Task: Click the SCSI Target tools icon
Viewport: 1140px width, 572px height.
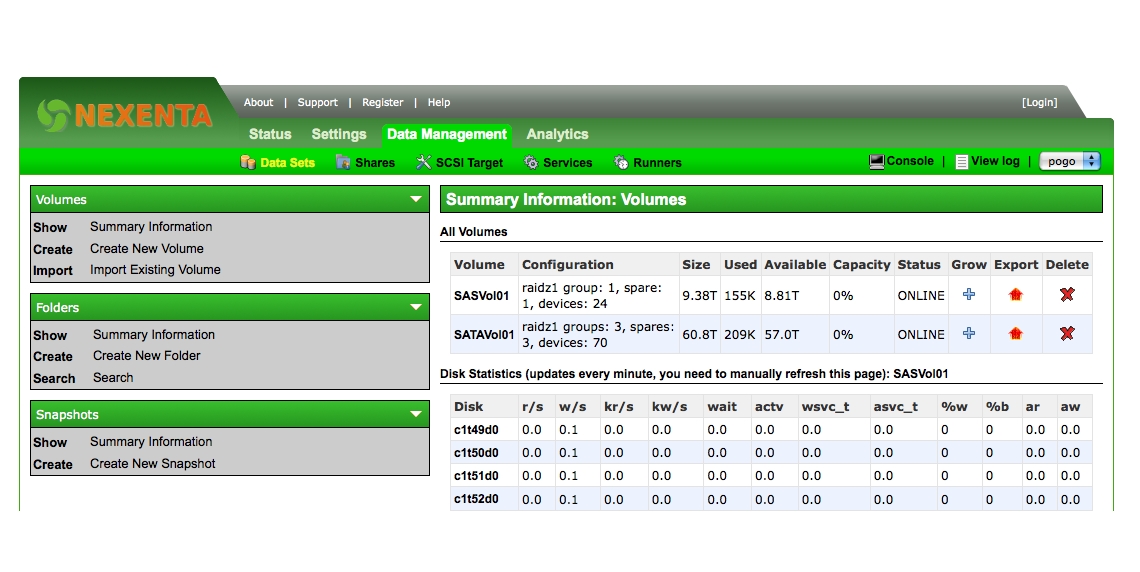Action: pos(423,162)
